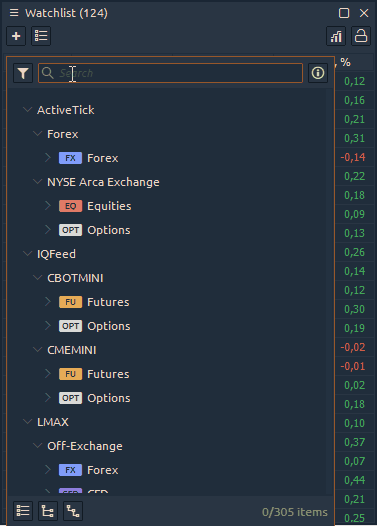Select the FU badge under CBOTMINI
Image resolution: width=377 pixels, height=526 pixels.
70,302
